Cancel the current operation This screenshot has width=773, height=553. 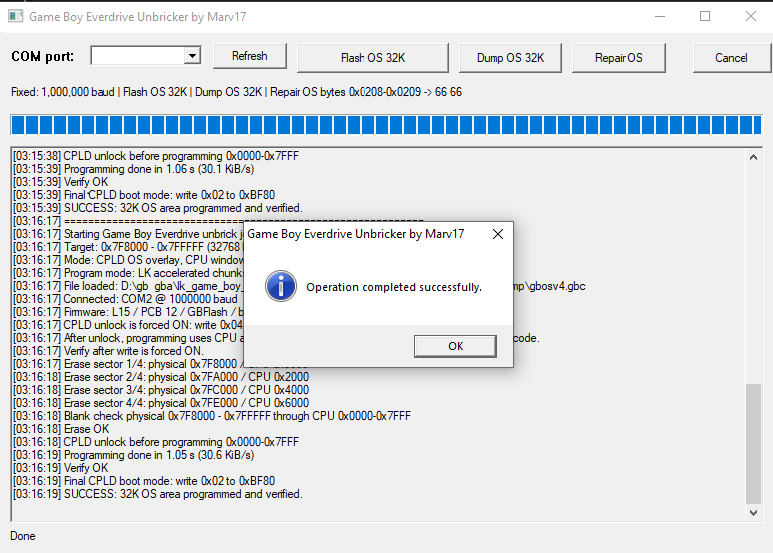coord(731,58)
